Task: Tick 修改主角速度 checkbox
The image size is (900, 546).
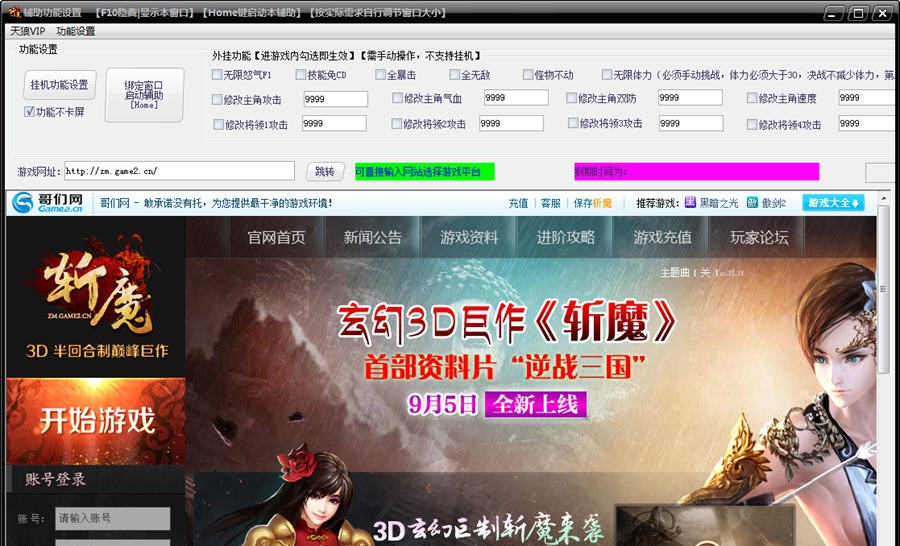Action: (752, 98)
